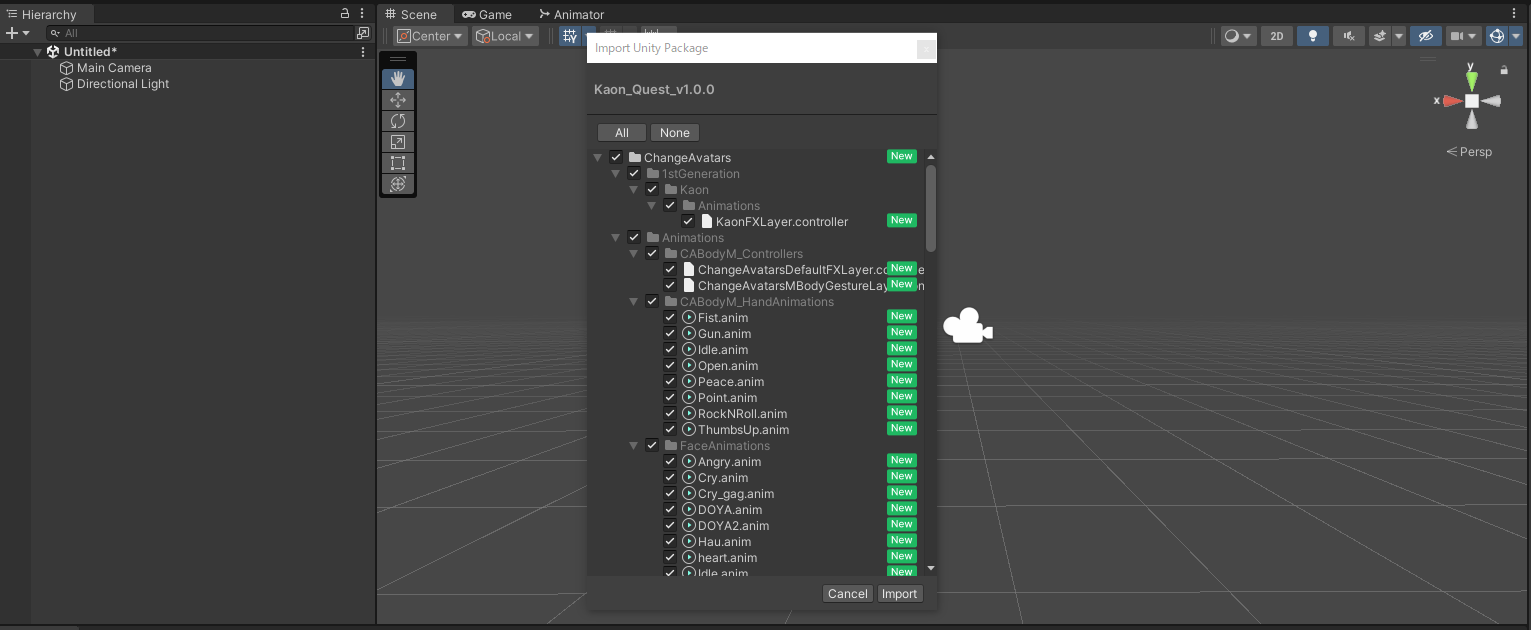The image size is (1531, 630).
Task: Switch to the Scene tab
Action: click(x=416, y=14)
